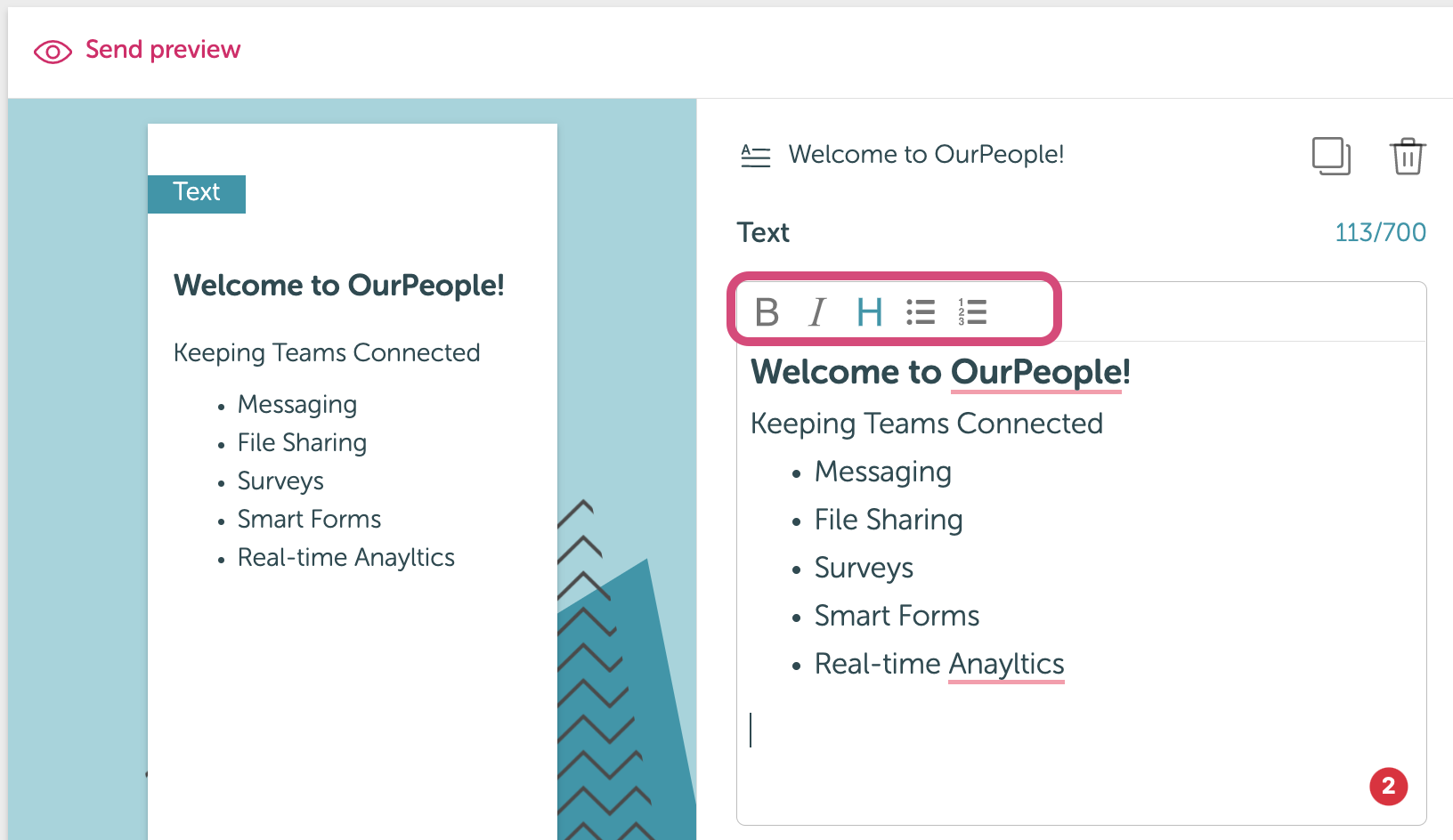Click the 113/700 character counter
Screen dimensions: 1453x840
pyautogui.click(x=1380, y=233)
